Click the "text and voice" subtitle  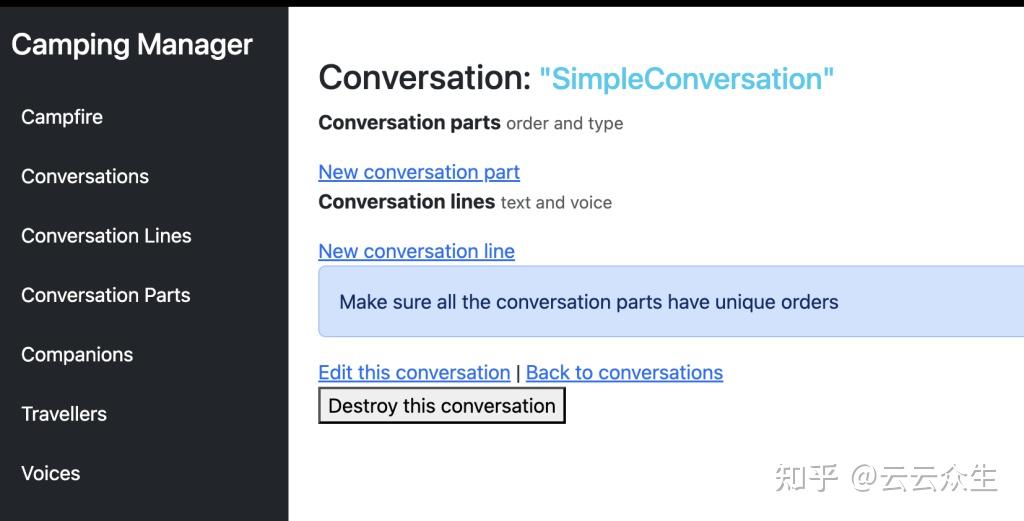(556, 203)
